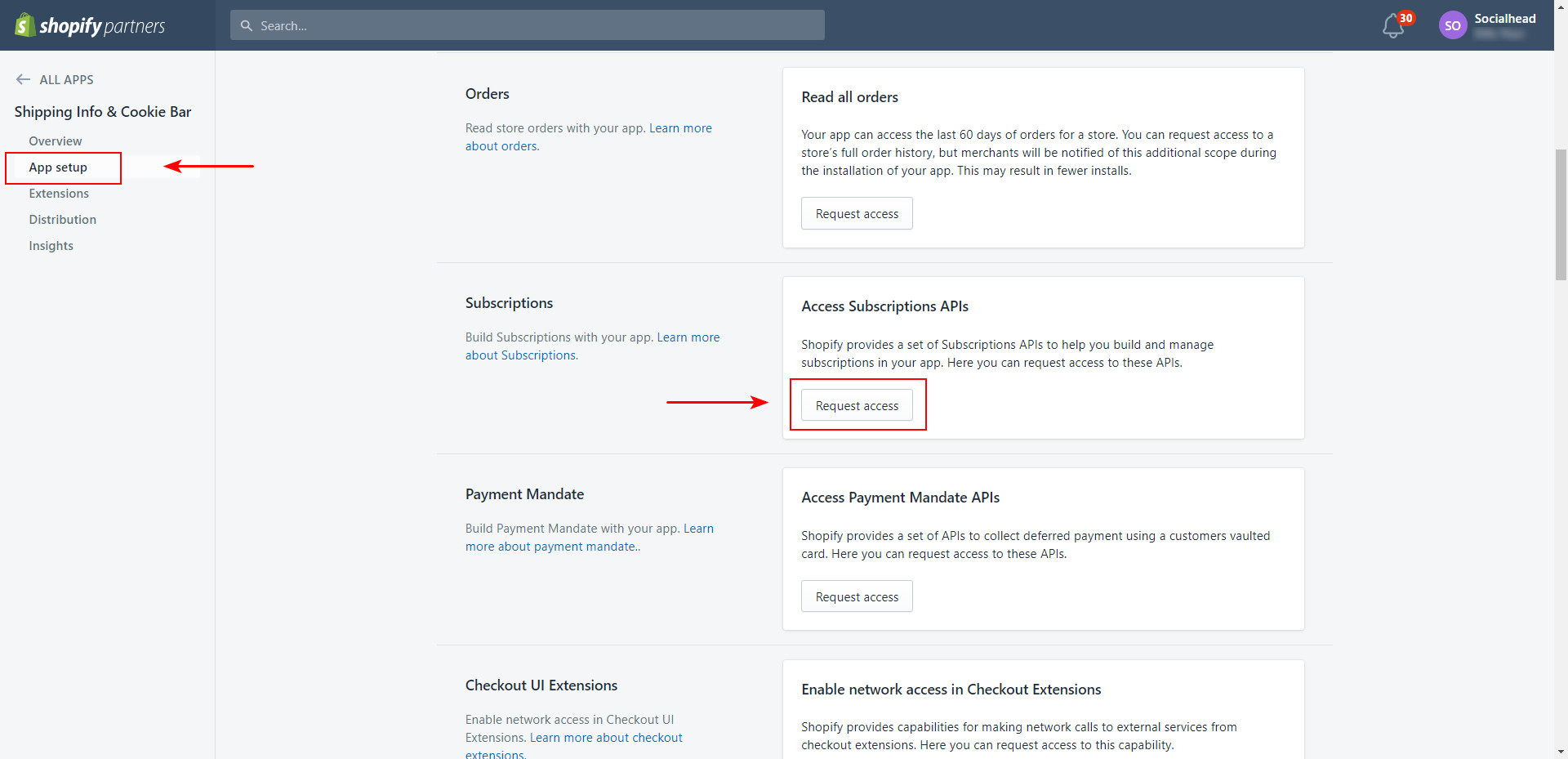Request access for Subscriptions APIs
1568x759 pixels.
tap(857, 405)
